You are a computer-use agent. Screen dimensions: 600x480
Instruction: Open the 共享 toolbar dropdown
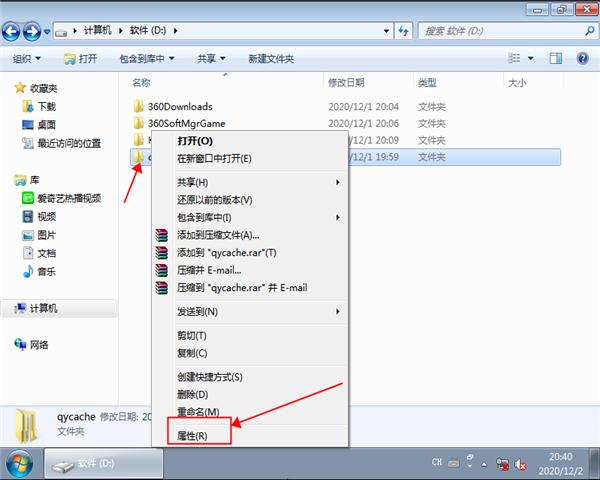(x=211, y=59)
